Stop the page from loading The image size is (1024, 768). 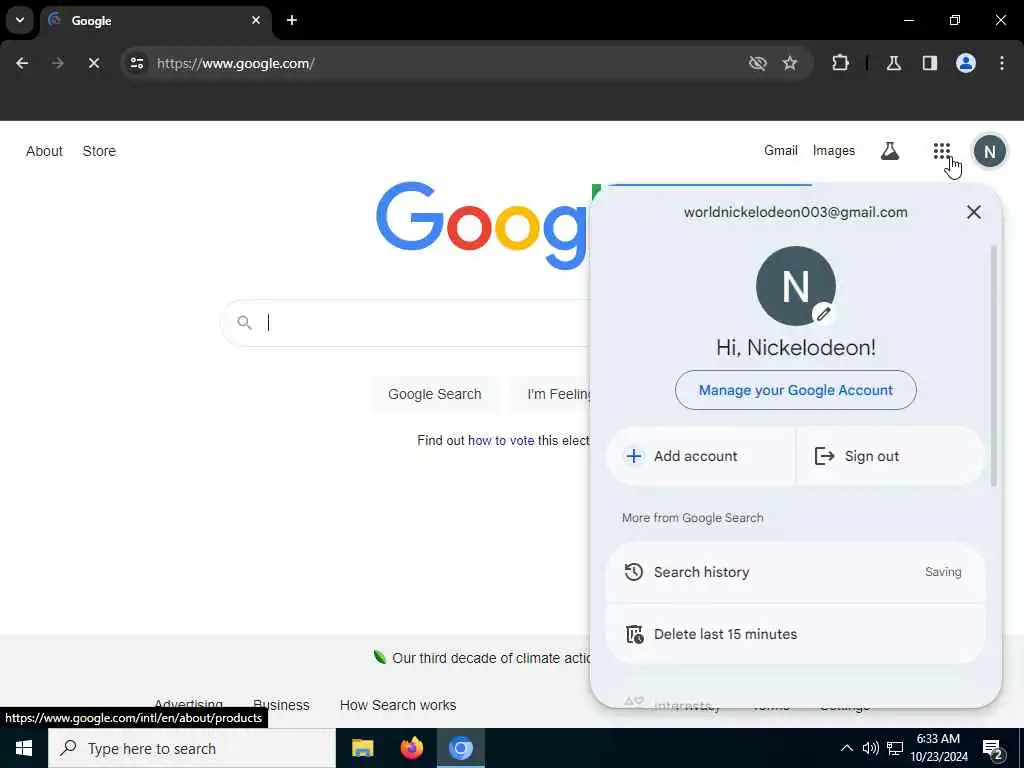point(93,63)
